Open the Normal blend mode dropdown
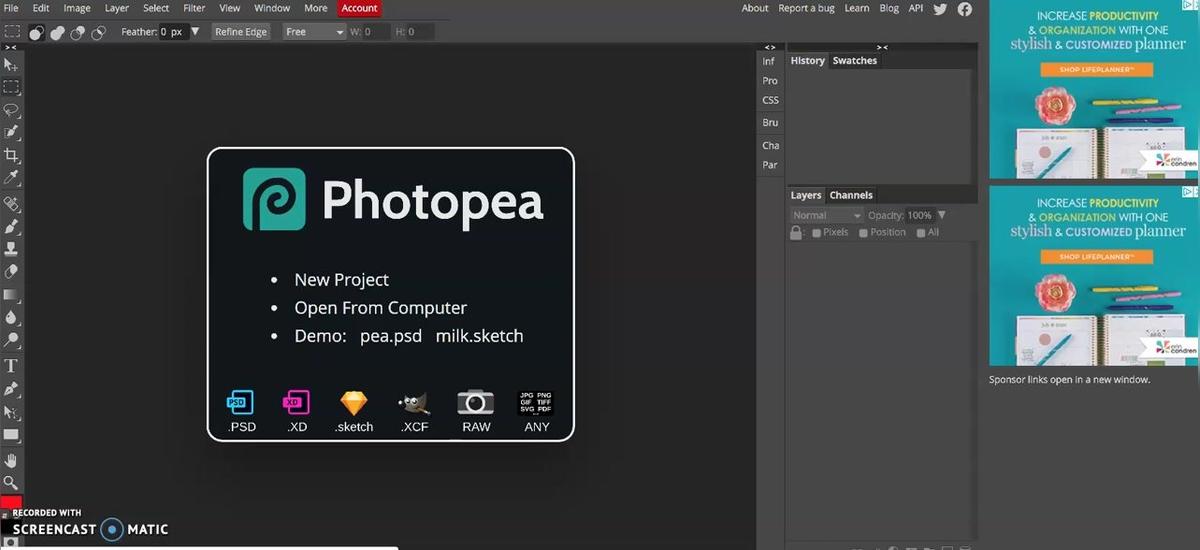This screenshot has height=550, width=1200. pos(826,215)
